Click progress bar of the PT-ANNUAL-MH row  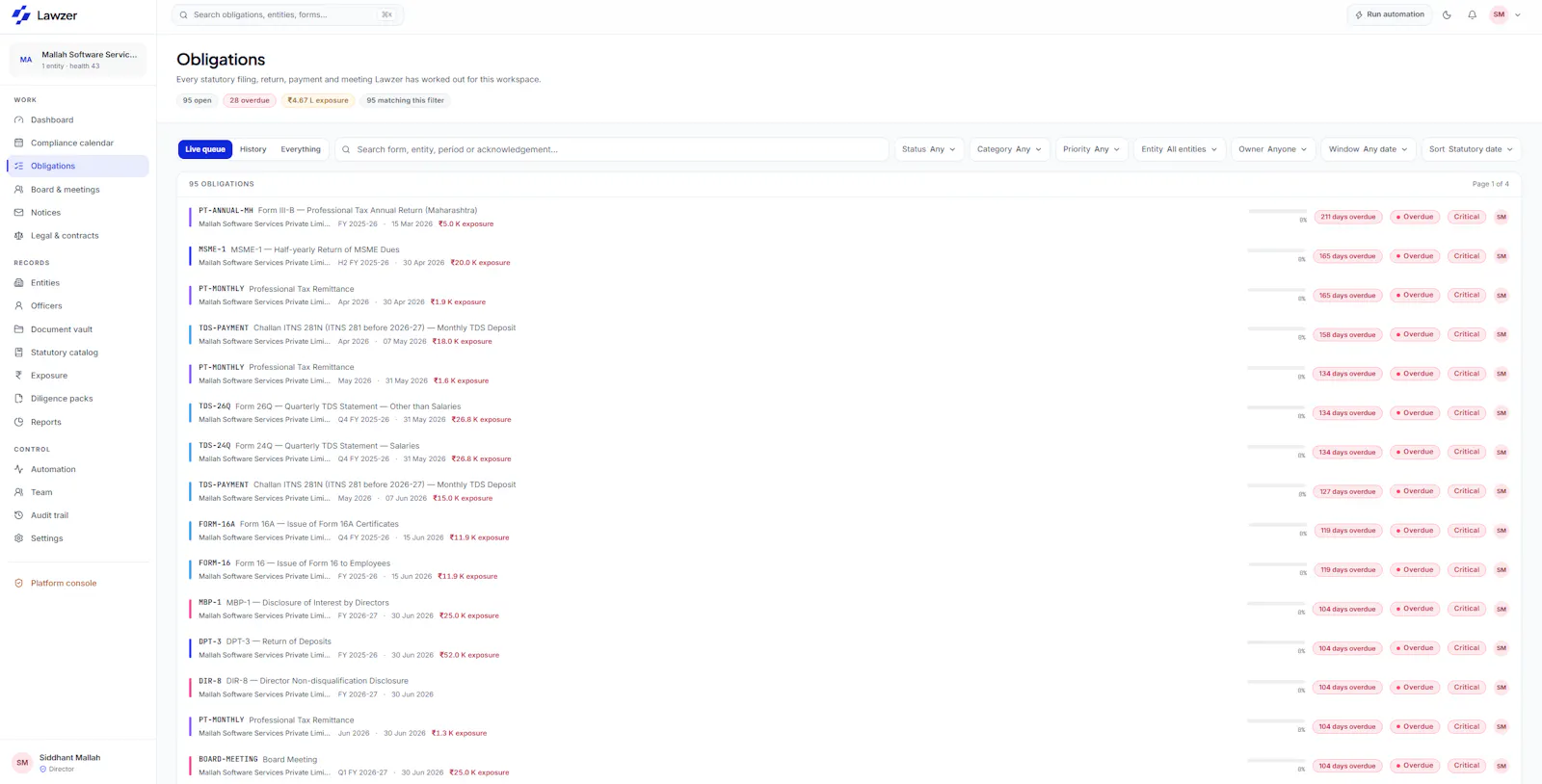click(x=1277, y=211)
